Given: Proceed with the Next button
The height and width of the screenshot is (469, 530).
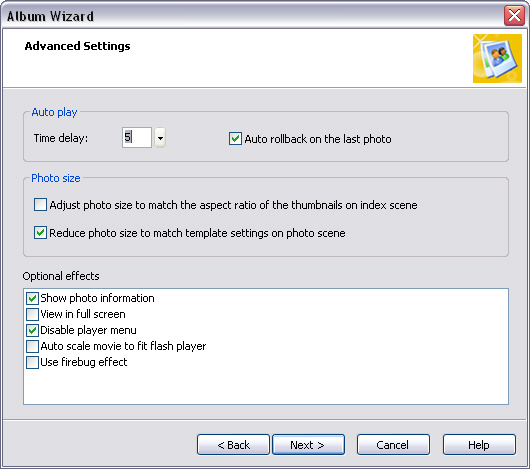Looking at the screenshot, I should click(308, 445).
